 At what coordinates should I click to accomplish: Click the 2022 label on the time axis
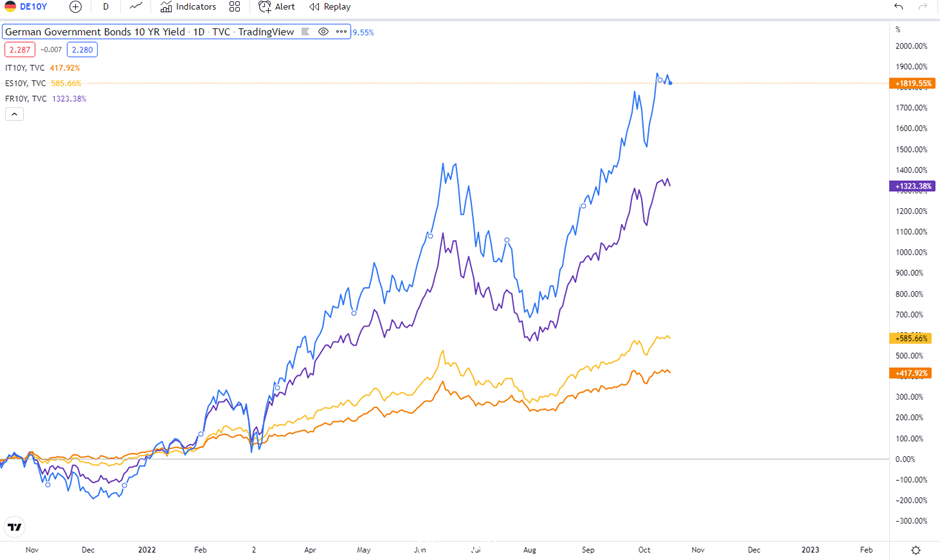(147, 549)
